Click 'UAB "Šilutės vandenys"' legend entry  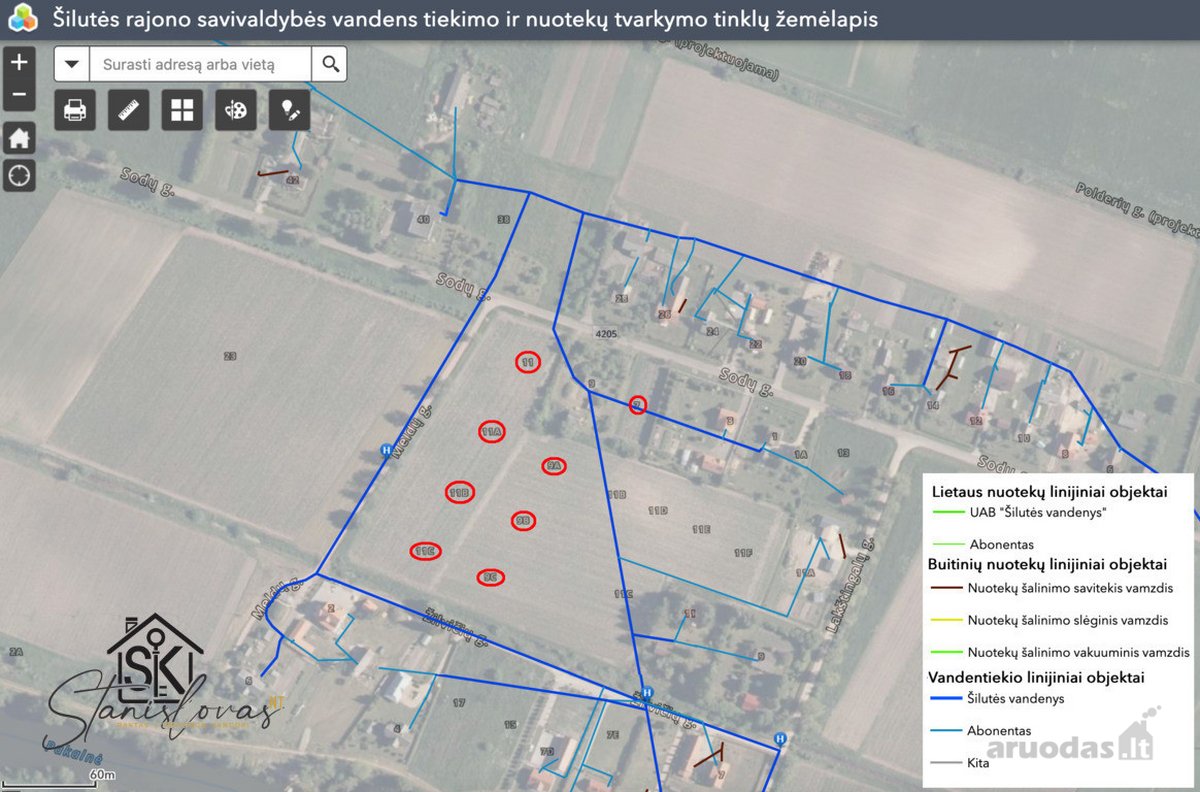[1036, 512]
